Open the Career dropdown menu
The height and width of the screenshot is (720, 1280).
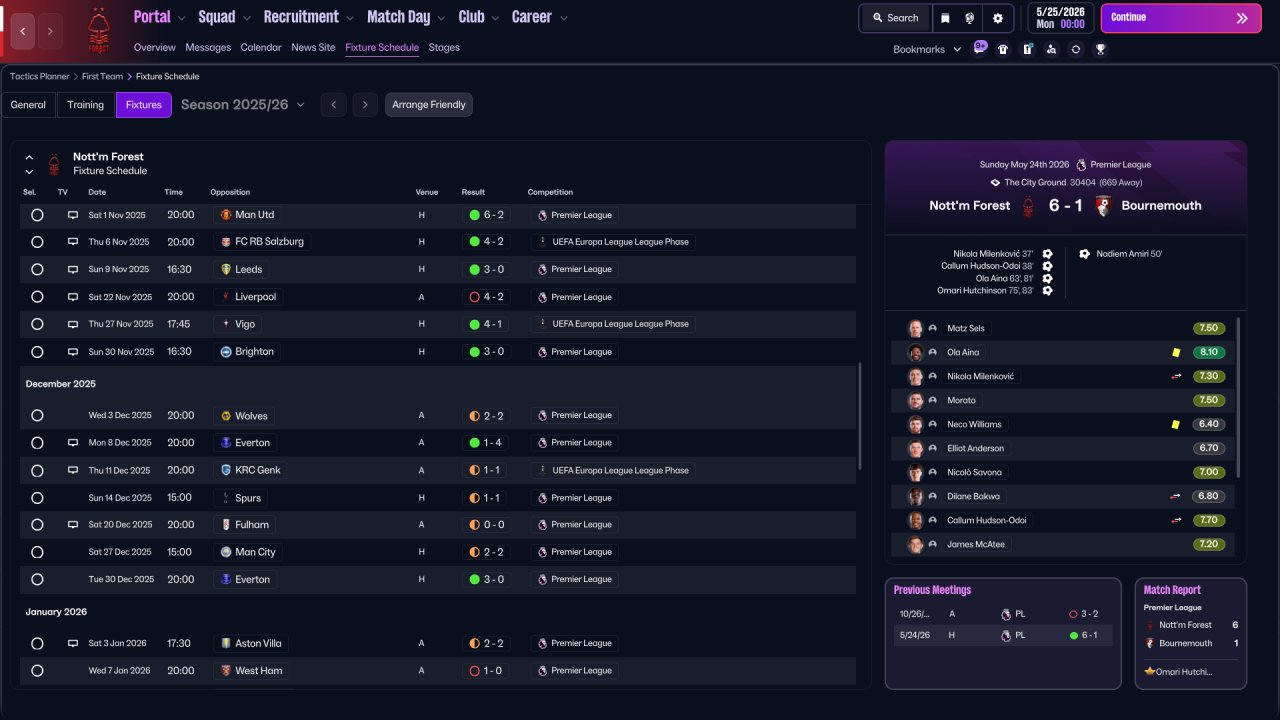pos(540,17)
